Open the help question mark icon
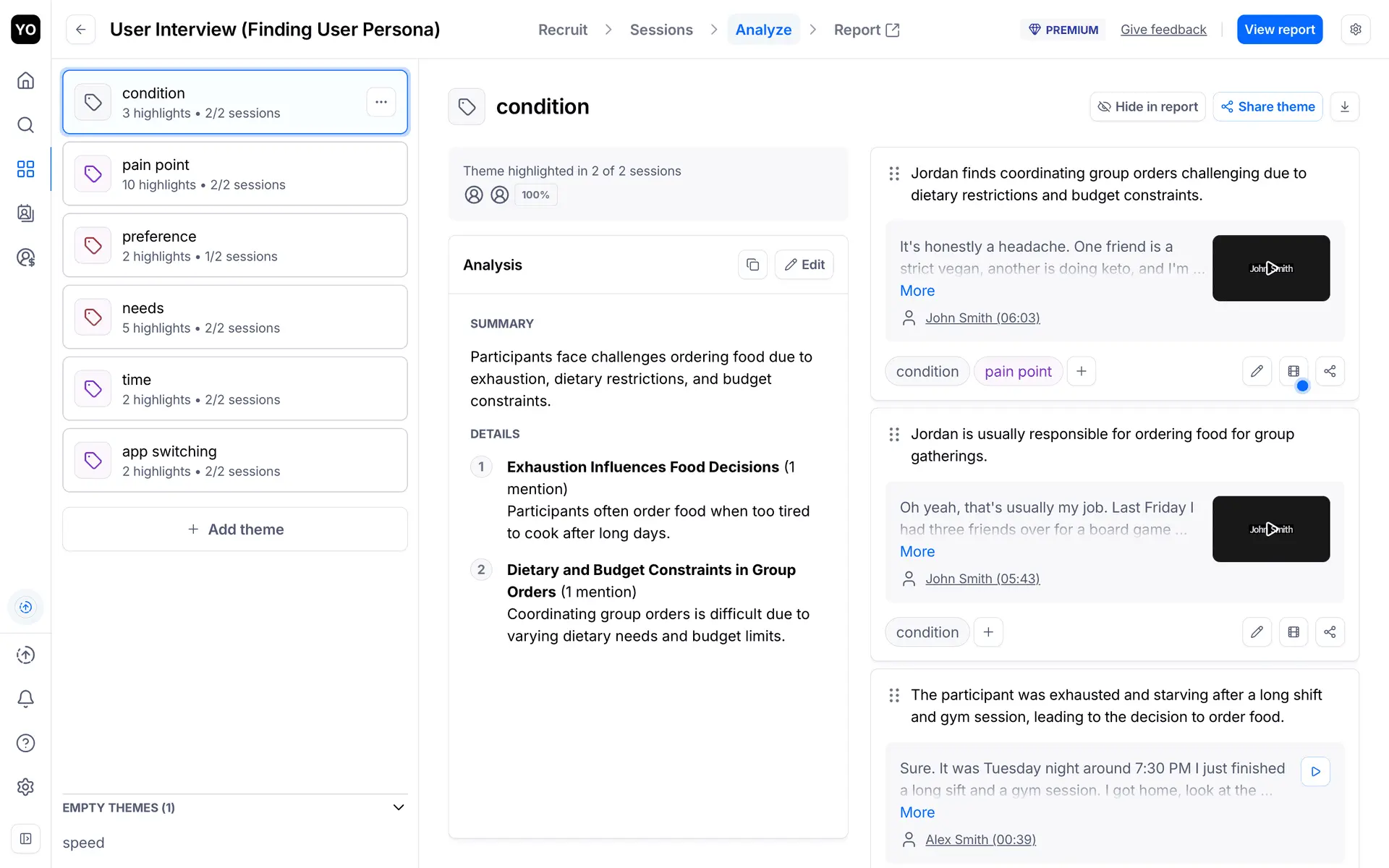Viewport: 1389px width, 868px height. point(25,743)
